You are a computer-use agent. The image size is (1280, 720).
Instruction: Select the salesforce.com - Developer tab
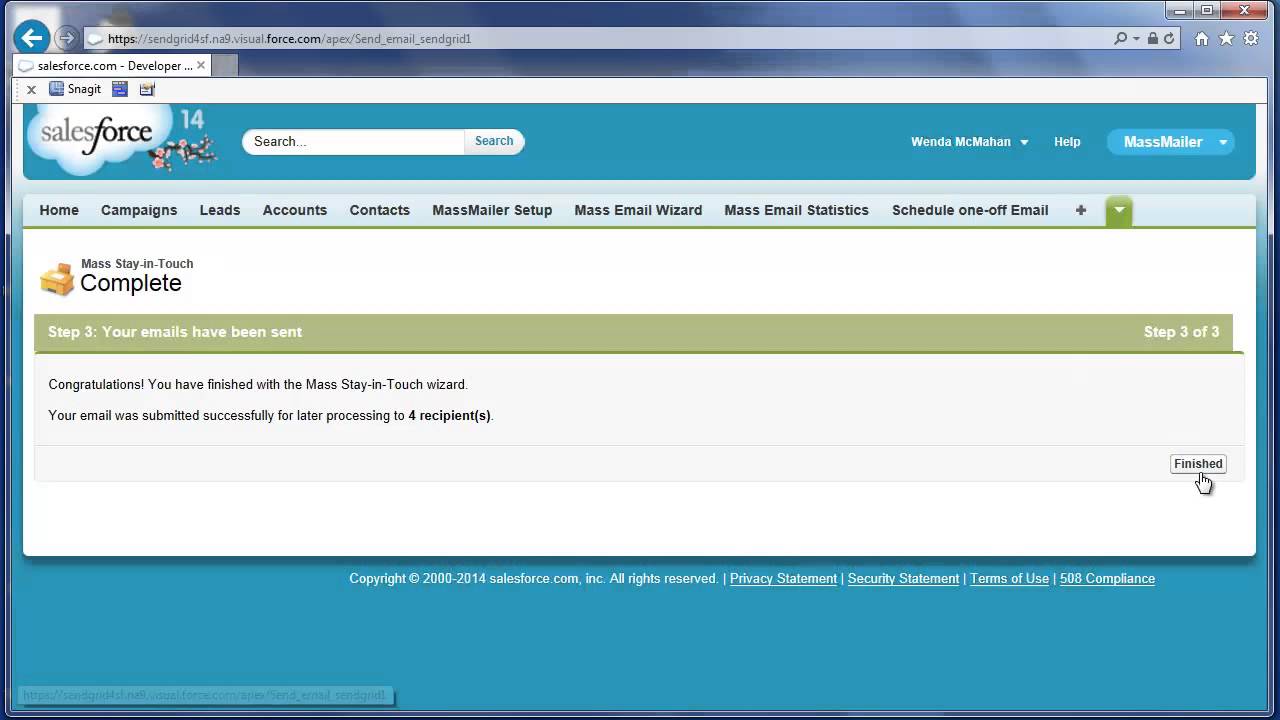[x=112, y=65]
